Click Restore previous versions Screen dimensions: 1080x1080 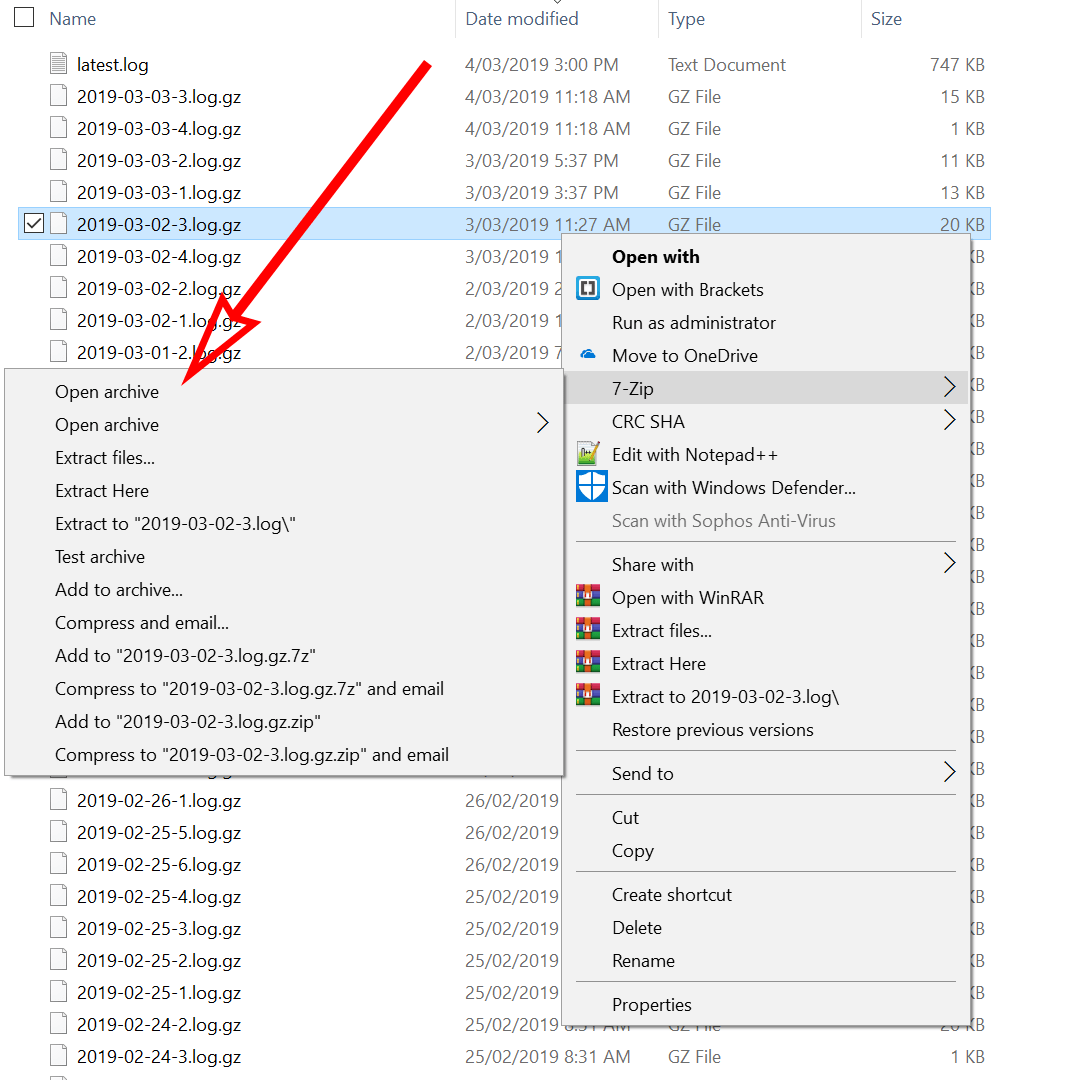[711, 730]
